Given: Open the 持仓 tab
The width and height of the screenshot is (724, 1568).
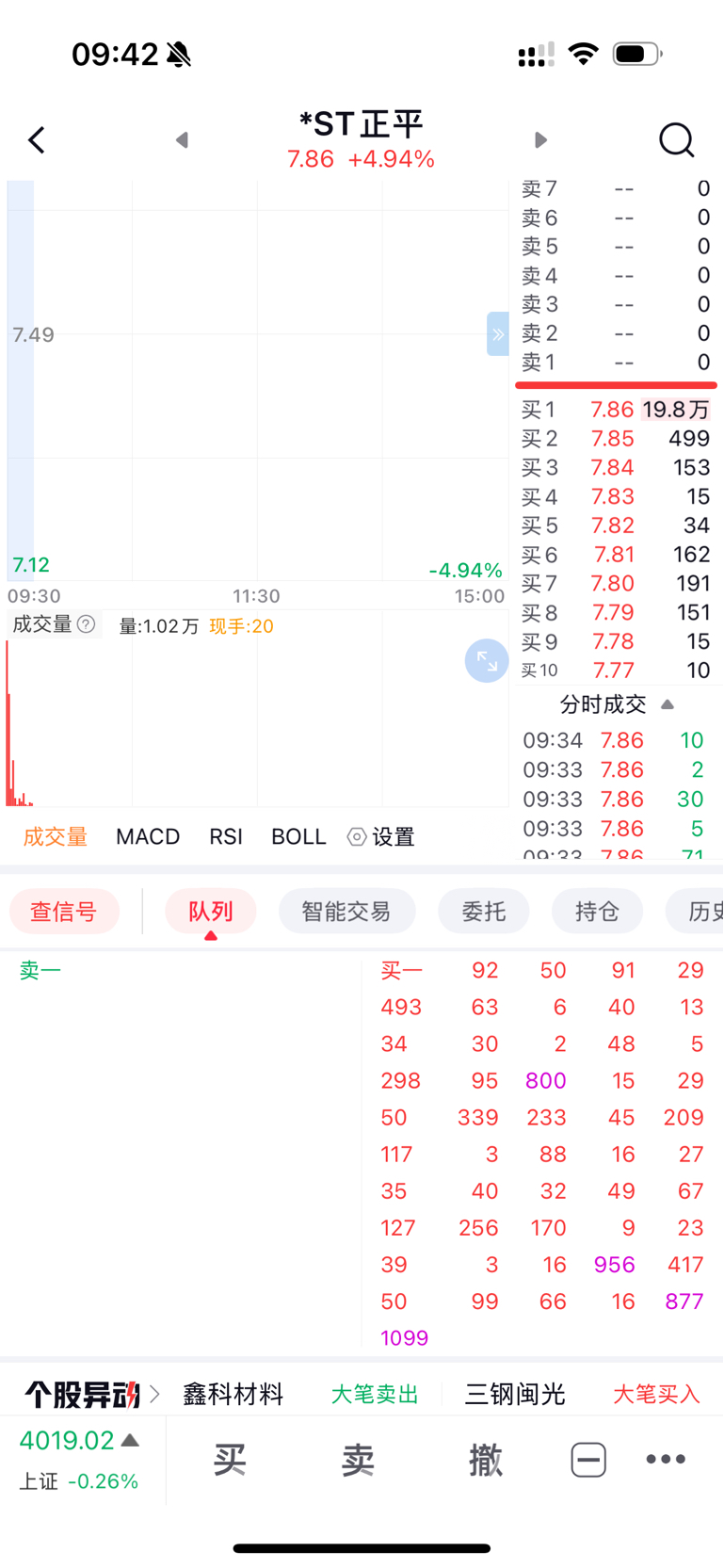Looking at the screenshot, I should (597, 912).
